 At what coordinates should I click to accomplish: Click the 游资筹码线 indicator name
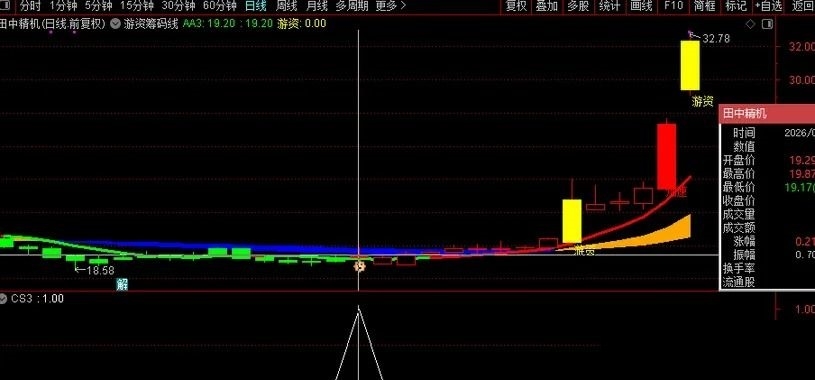[x=151, y=24]
